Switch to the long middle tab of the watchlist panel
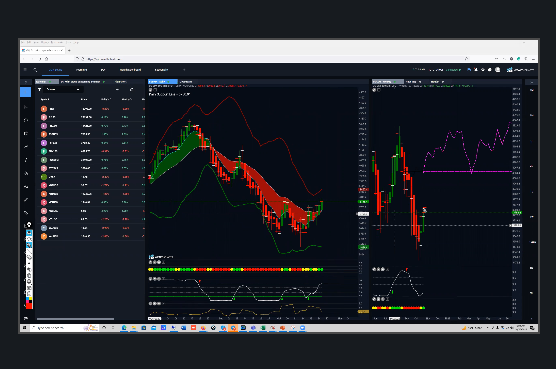Viewport: 556px width, 369px height. [82, 82]
